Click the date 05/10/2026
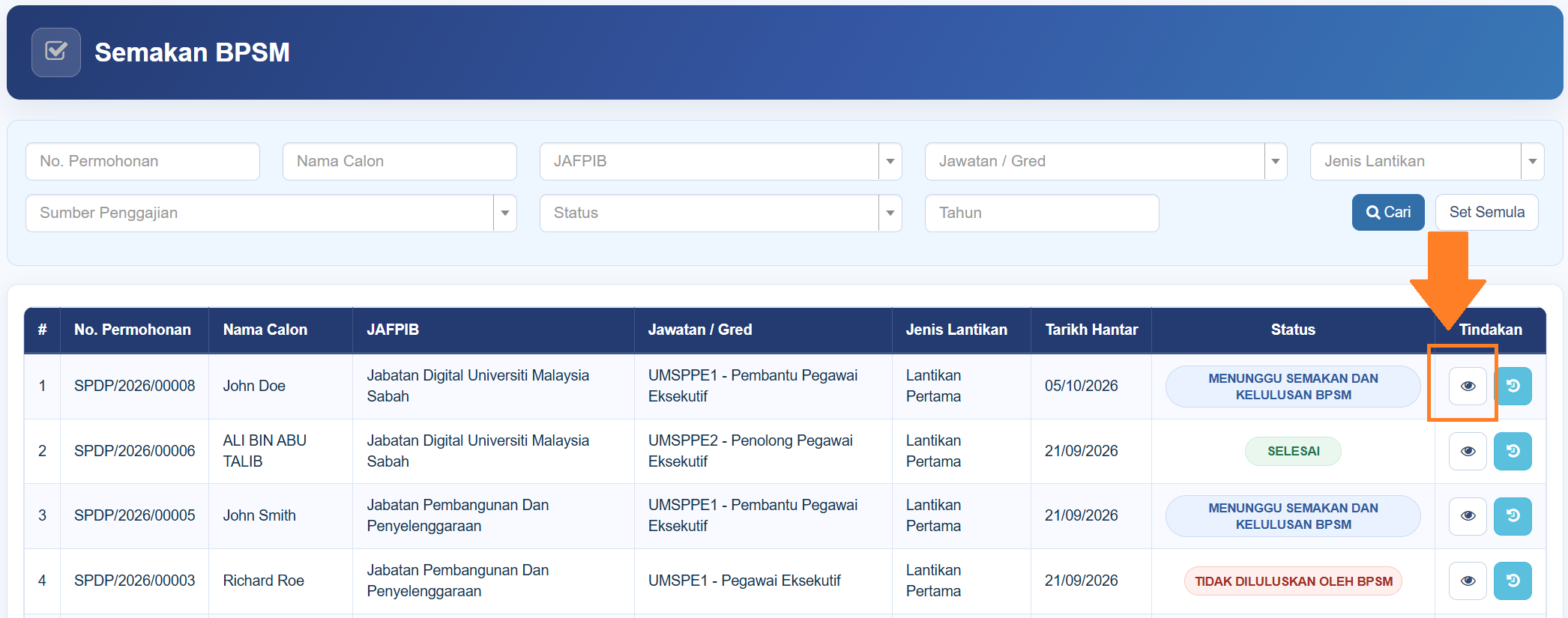 [x=1082, y=386]
